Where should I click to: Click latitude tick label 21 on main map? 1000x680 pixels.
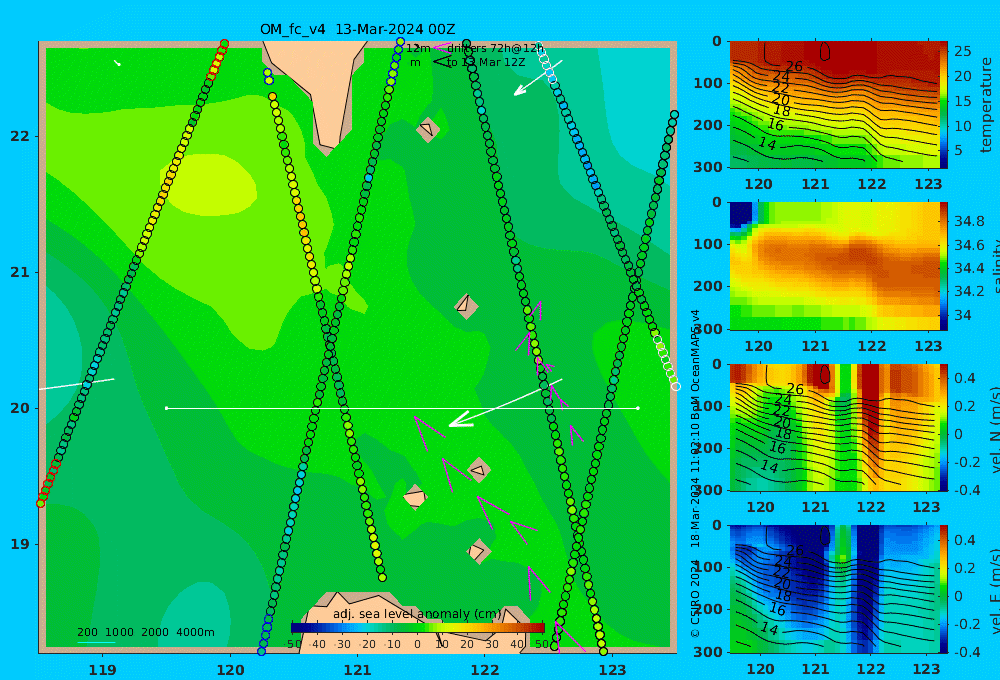click(x=20, y=272)
